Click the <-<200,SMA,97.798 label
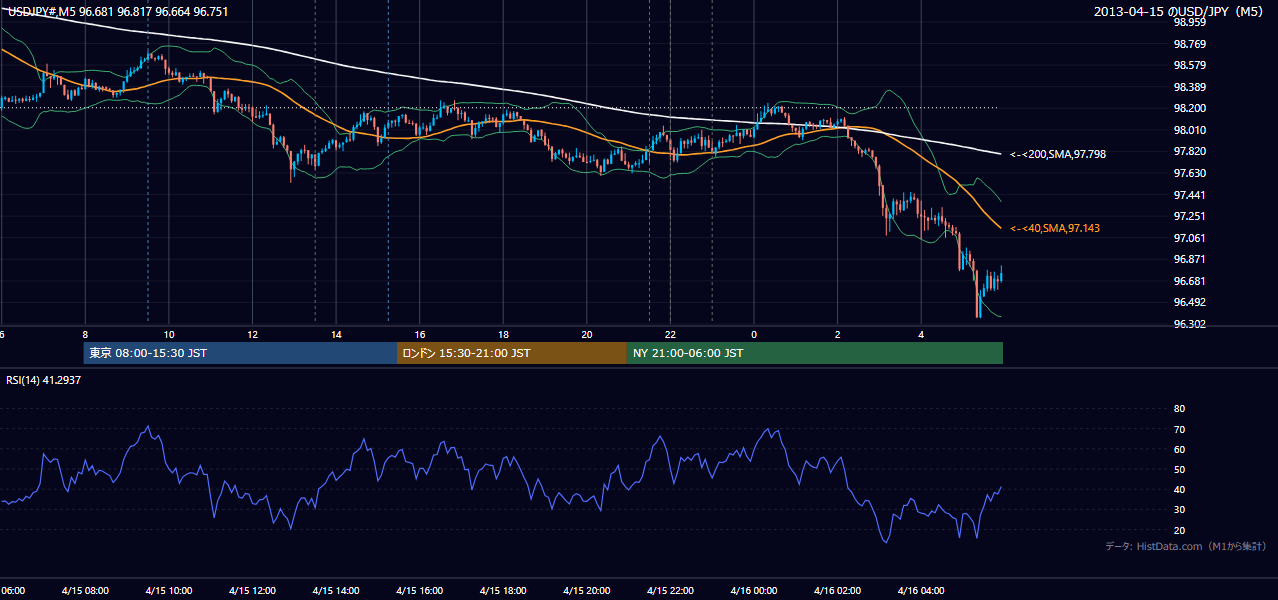The image size is (1278, 600). coord(1057,154)
